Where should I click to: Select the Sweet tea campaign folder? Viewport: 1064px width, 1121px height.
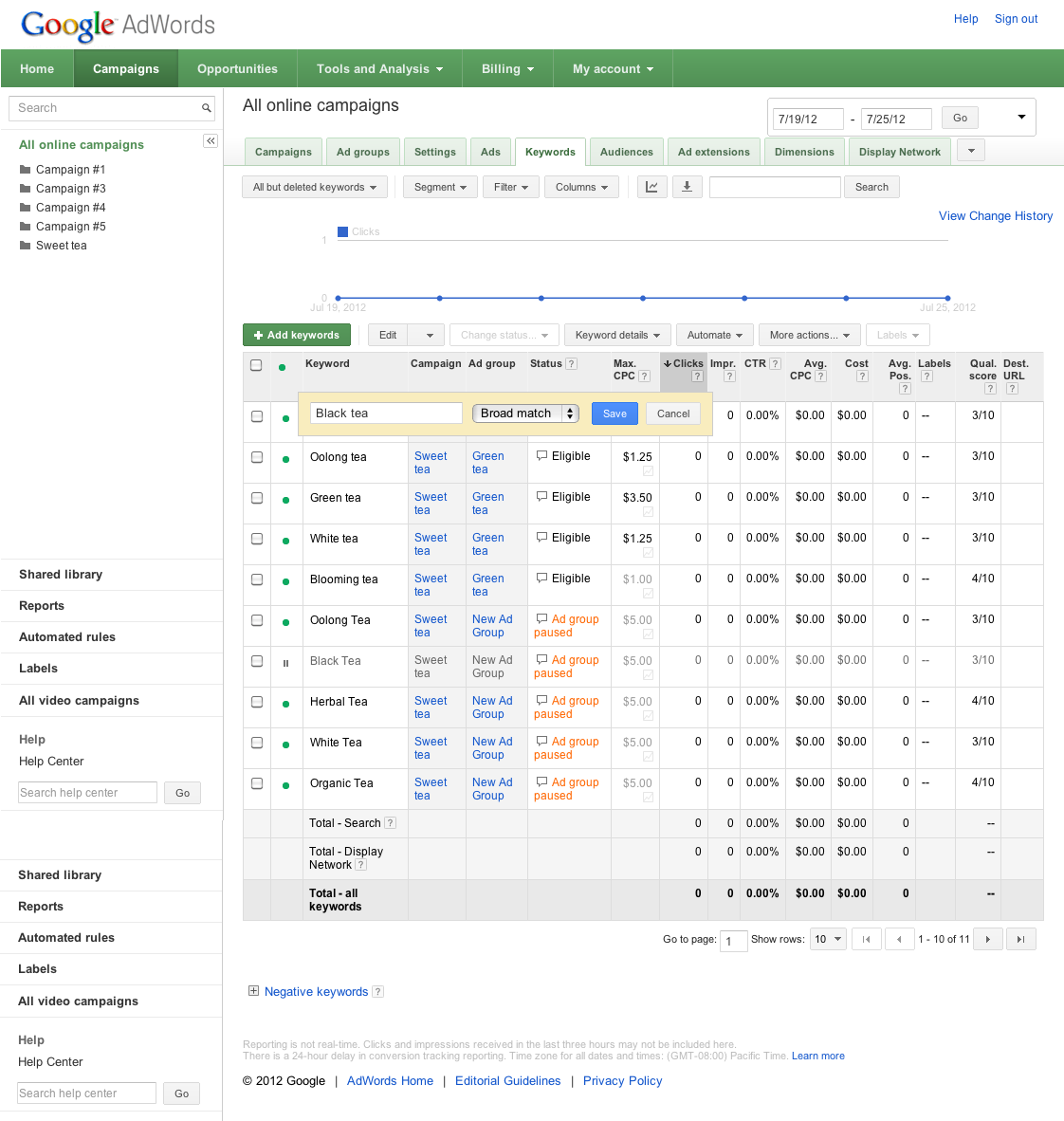coord(53,246)
